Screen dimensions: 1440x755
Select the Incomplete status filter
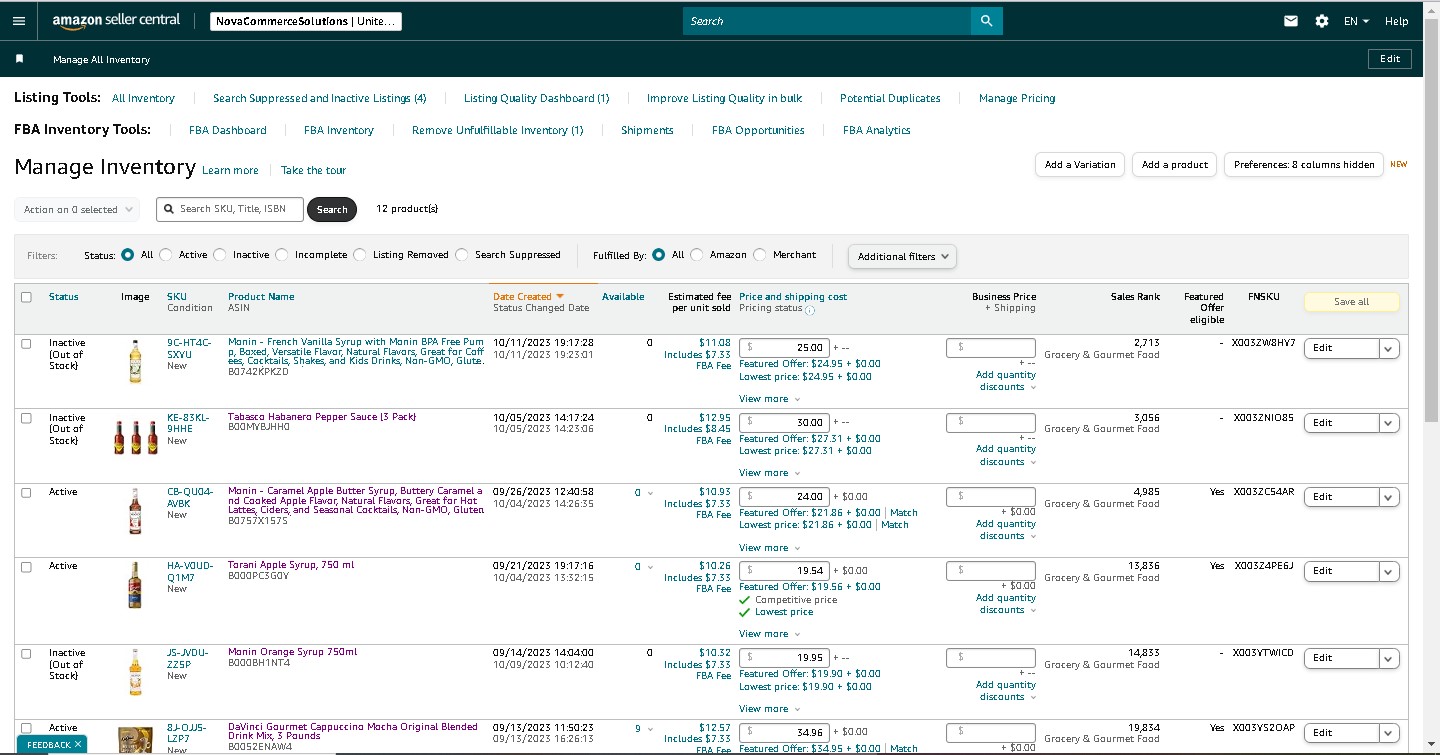pyautogui.click(x=282, y=255)
